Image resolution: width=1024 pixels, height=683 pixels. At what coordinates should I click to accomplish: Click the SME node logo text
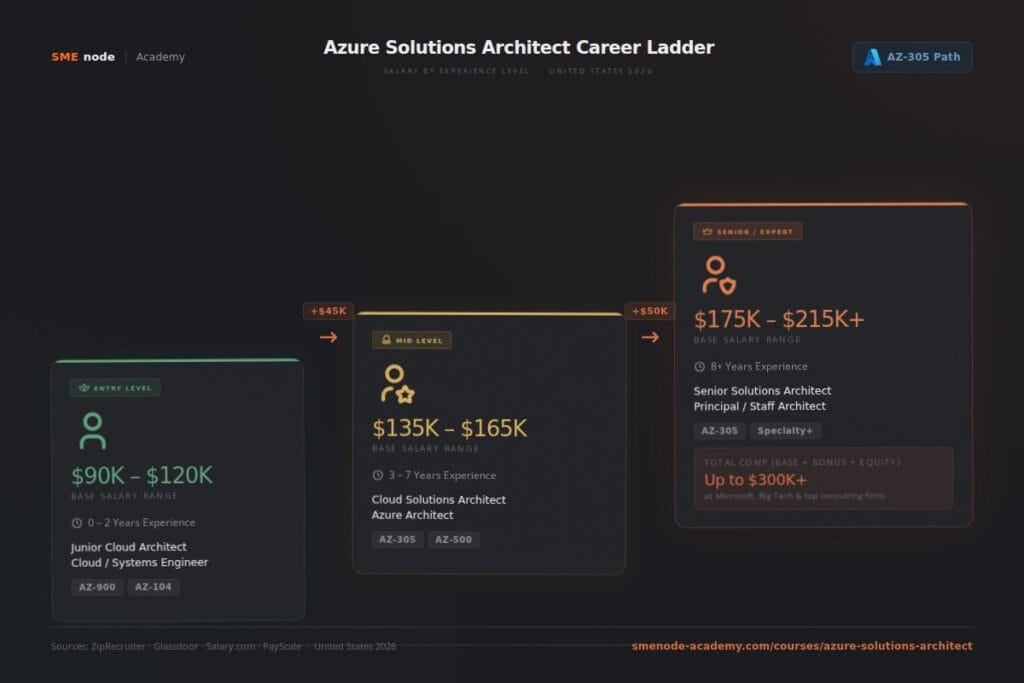(83, 57)
